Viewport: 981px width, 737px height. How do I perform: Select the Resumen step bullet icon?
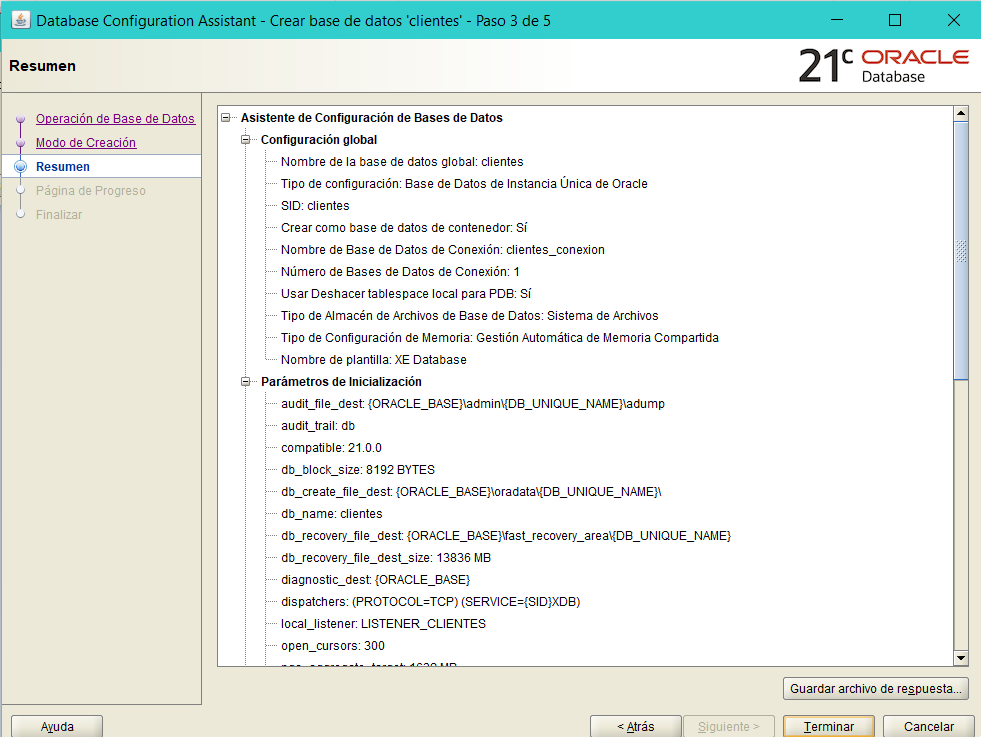pos(21,166)
